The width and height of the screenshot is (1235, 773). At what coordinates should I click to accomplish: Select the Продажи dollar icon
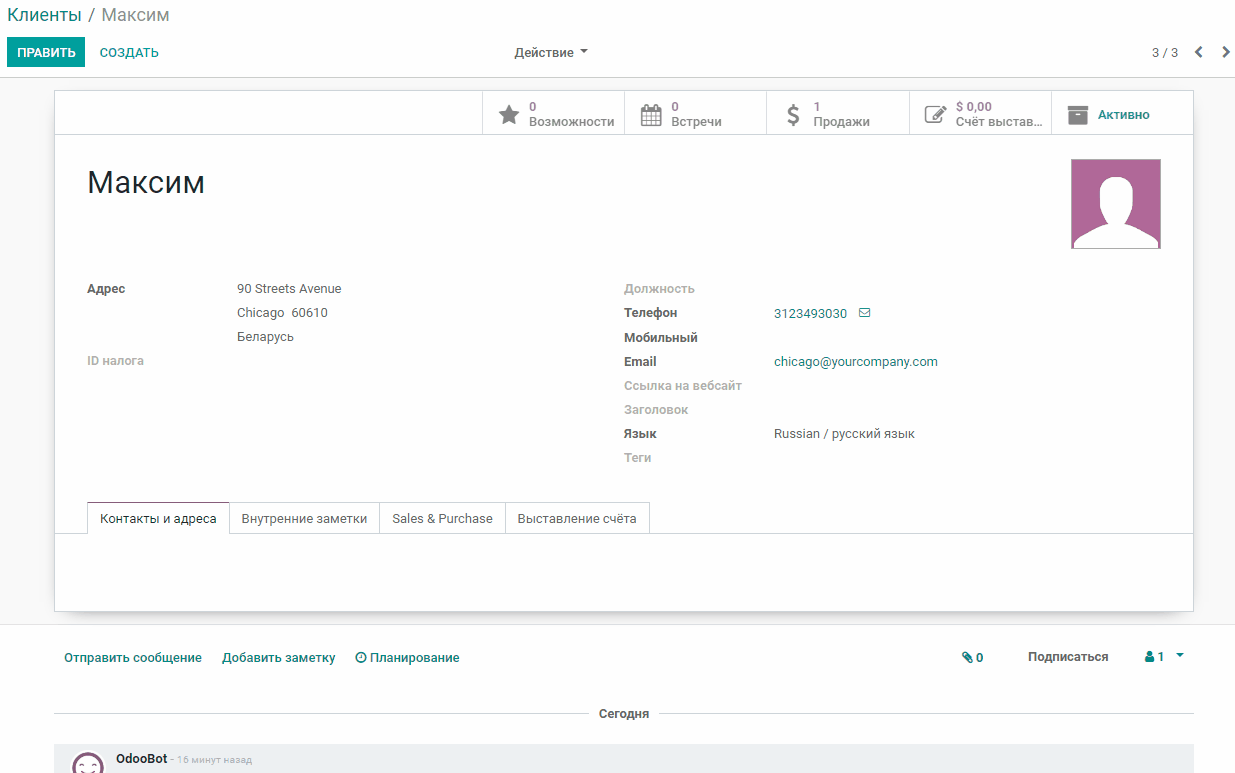tap(793, 113)
